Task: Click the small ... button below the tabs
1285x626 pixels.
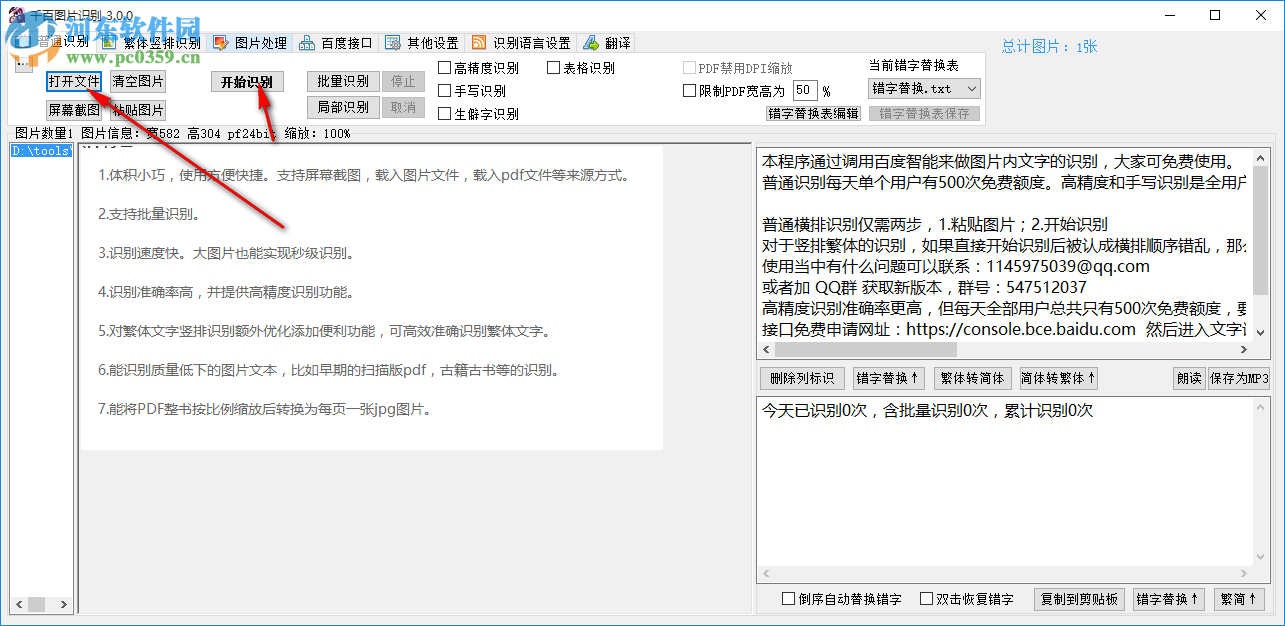Action: (x=22, y=63)
